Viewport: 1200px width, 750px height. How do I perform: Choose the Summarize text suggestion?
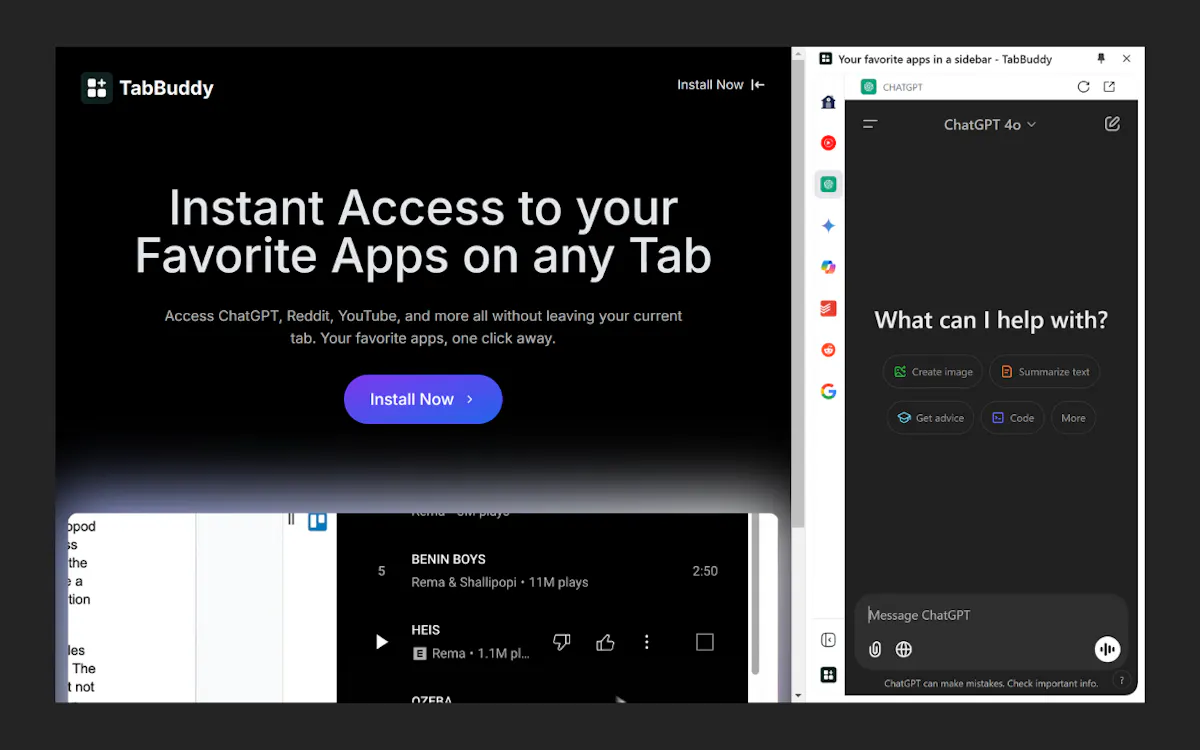click(x=1045, y=372)
